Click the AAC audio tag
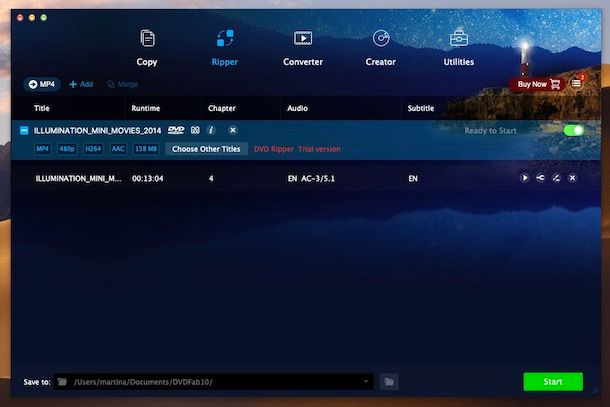610x407 pixels. pyautogui.click(x=118, y=149)
